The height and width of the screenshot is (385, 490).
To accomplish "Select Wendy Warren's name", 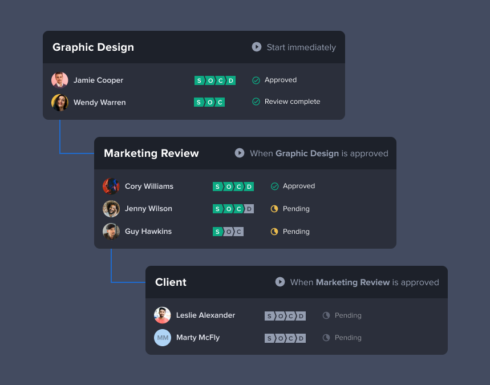I will [100, 102].
